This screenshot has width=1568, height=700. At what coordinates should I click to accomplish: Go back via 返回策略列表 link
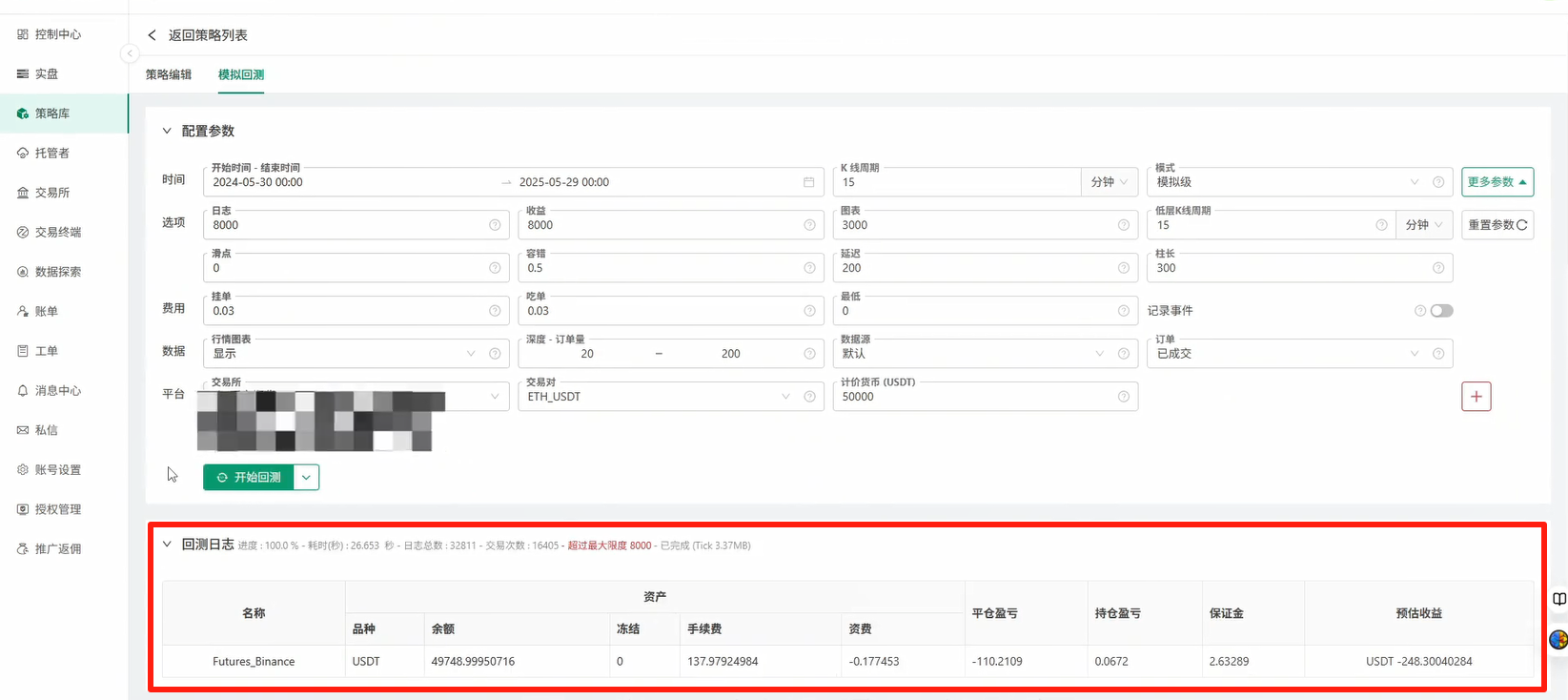pyautogui.click(x=208, y=35)
